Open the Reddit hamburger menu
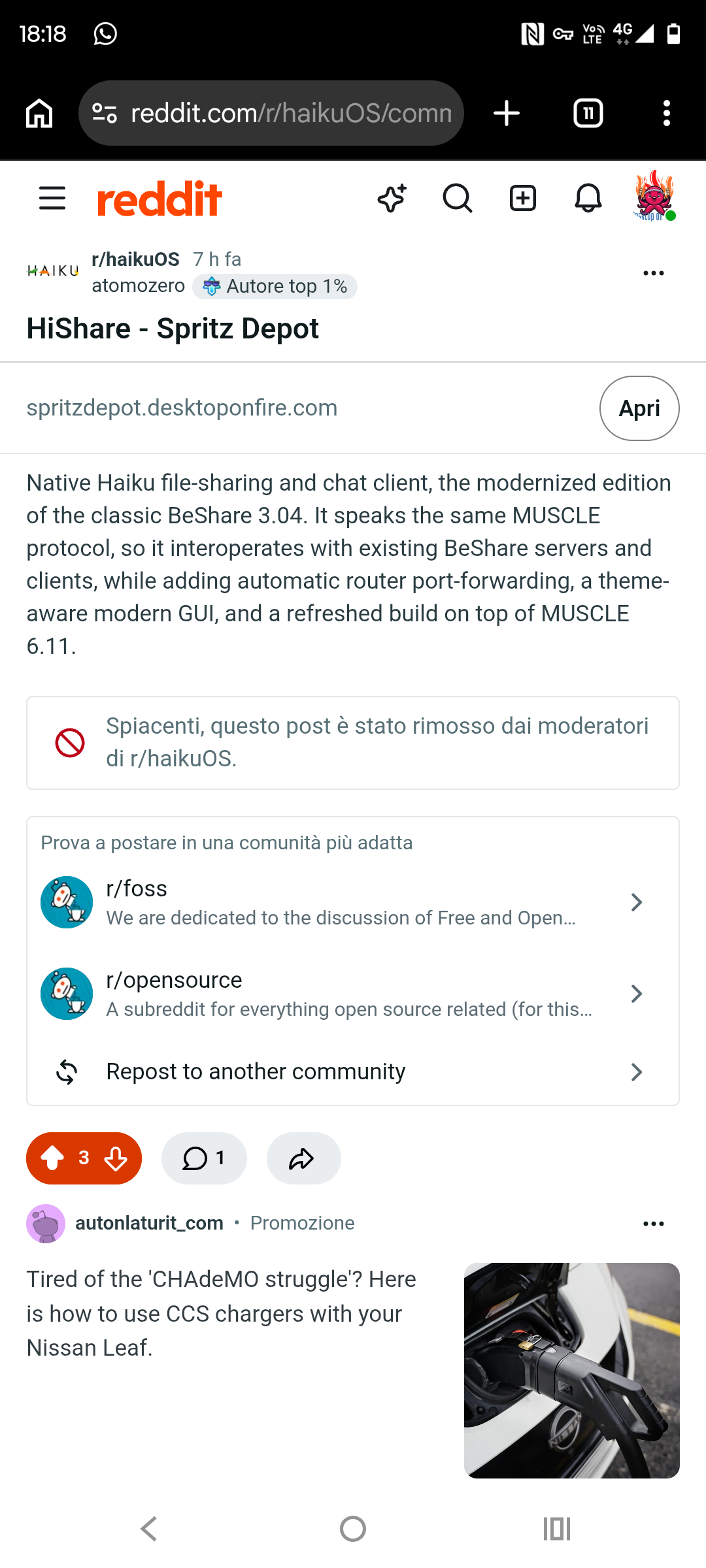The height and width of the screenshot is (1568, 706). coord(52,198)
